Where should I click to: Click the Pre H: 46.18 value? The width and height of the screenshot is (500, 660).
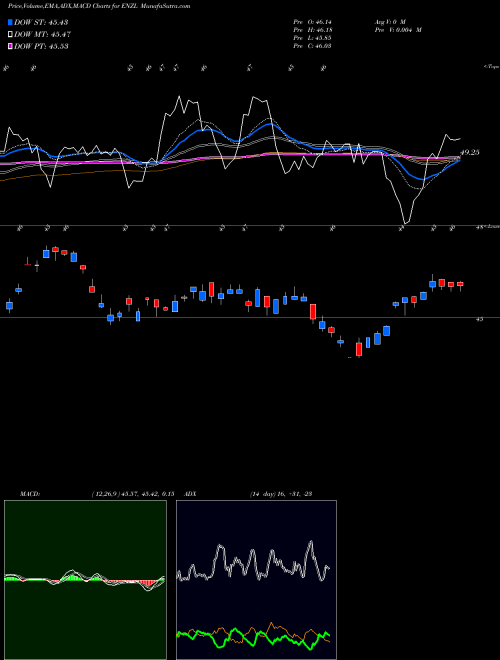coord(313,30)
